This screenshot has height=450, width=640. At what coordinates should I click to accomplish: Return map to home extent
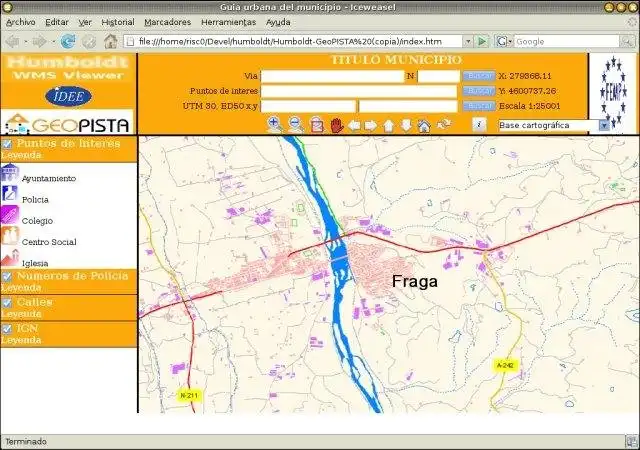point(424,125)
